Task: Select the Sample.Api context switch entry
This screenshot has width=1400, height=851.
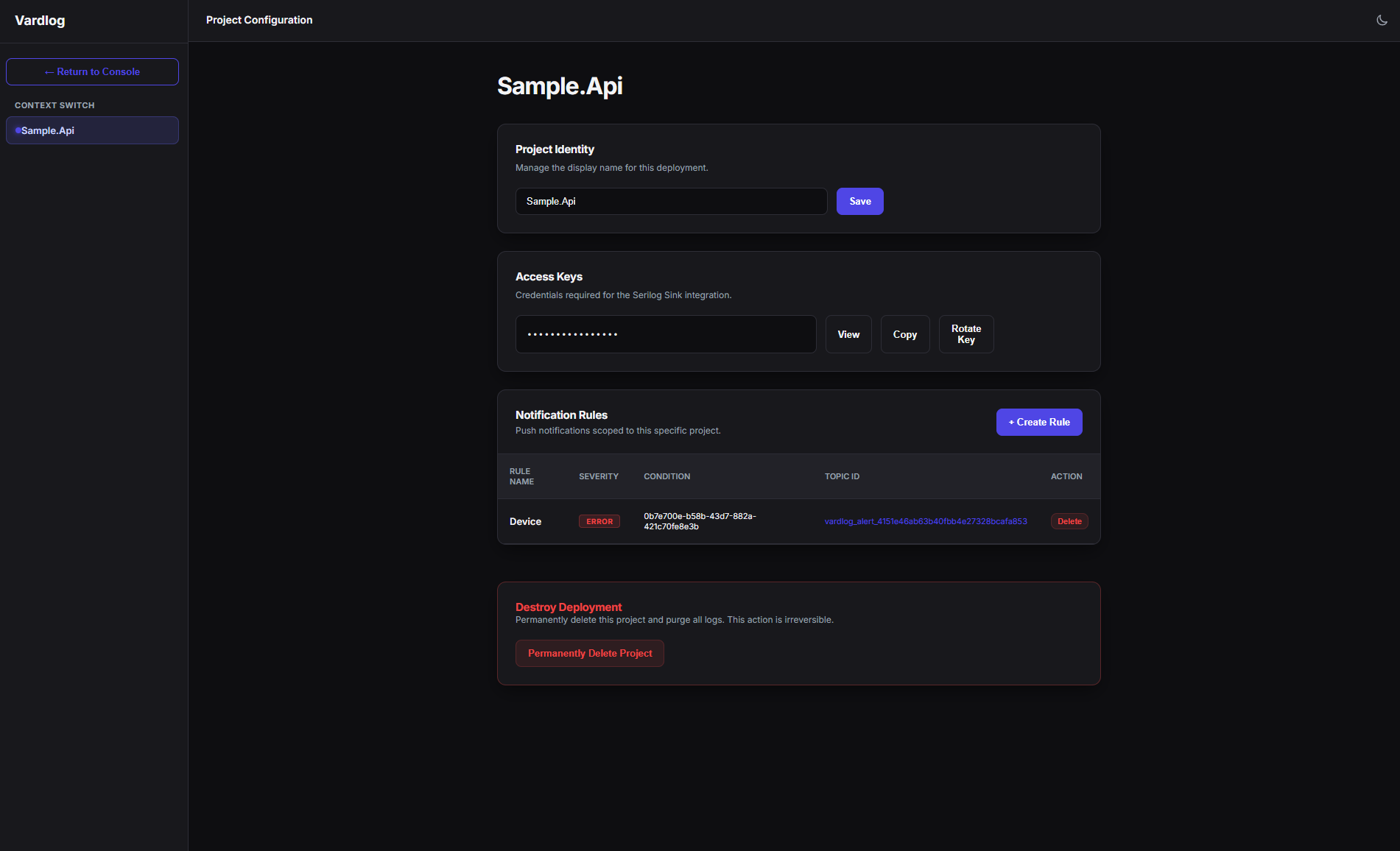Action: [x=91, y=130]
